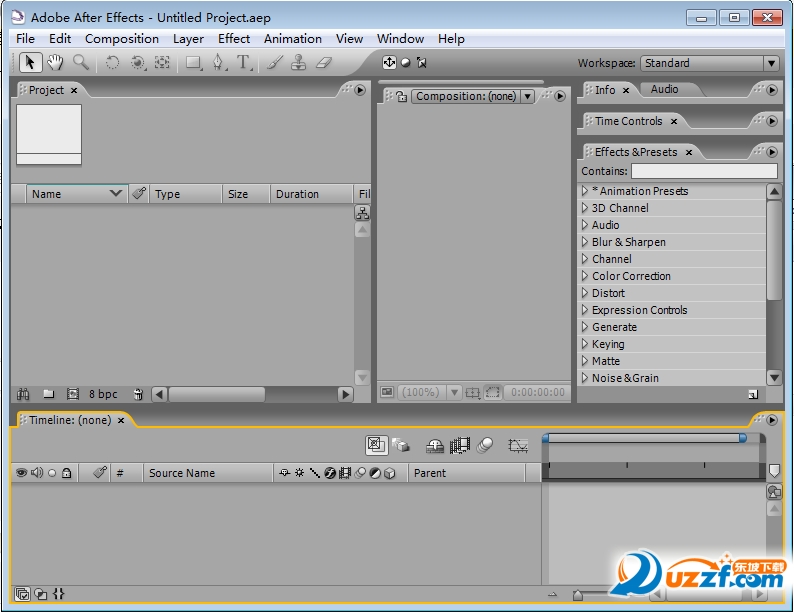Open the magnification ratio (100%) dropdown
Image resolution: width=794 pixels, height=612 pixels.
[454, 392]
